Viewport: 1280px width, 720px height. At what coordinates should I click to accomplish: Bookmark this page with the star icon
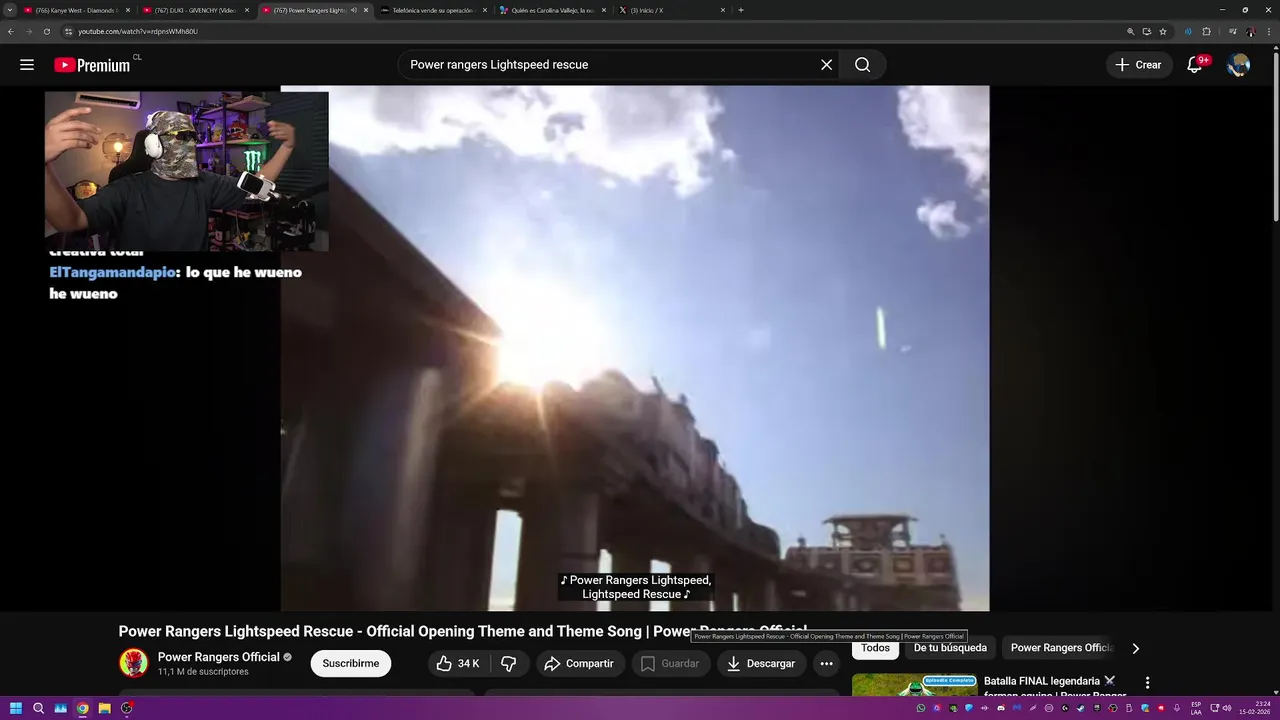pyautogui.click(x=1163, y=31)
